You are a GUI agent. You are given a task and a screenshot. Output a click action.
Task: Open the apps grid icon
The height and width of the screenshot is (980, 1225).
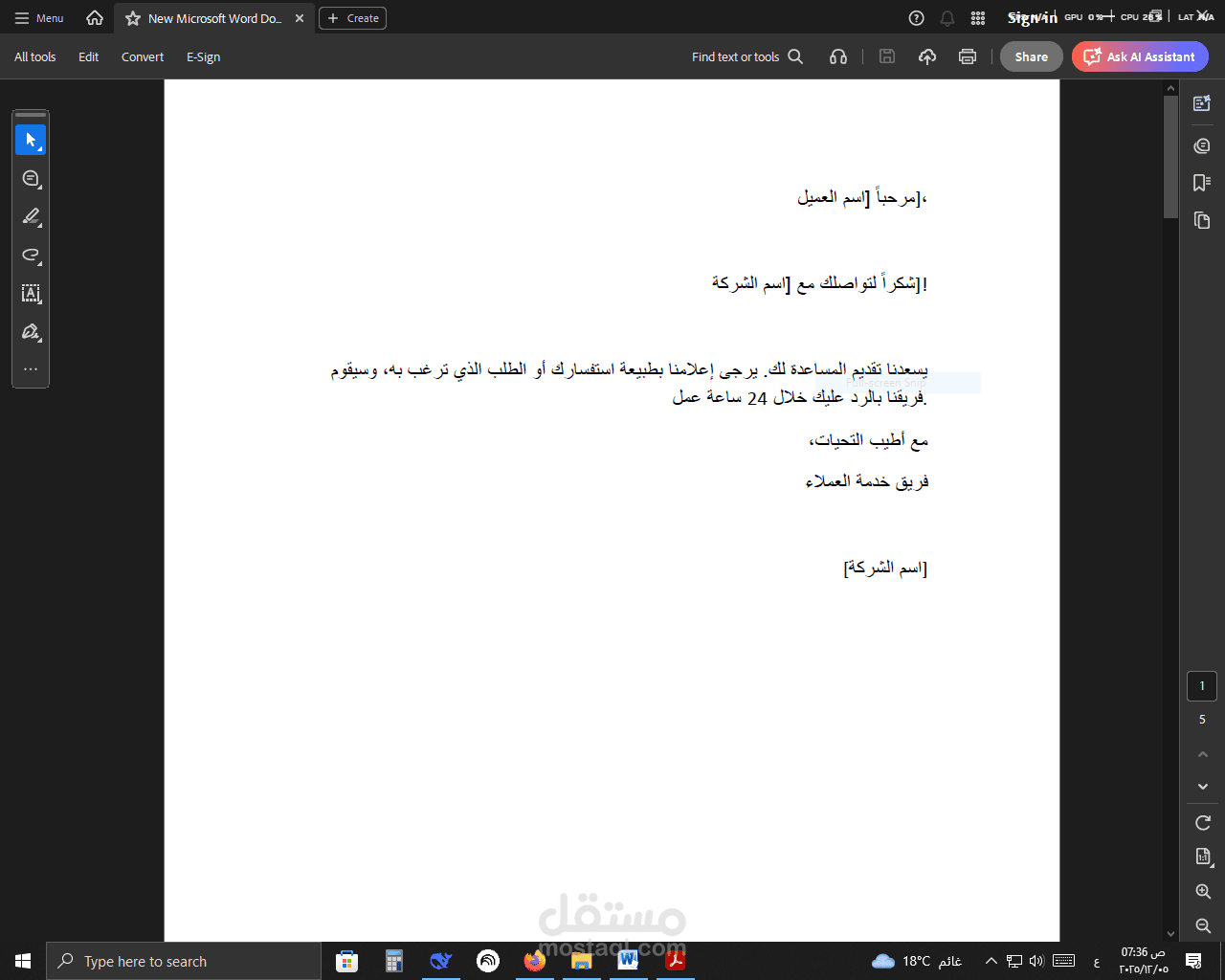tap(978, 18)
